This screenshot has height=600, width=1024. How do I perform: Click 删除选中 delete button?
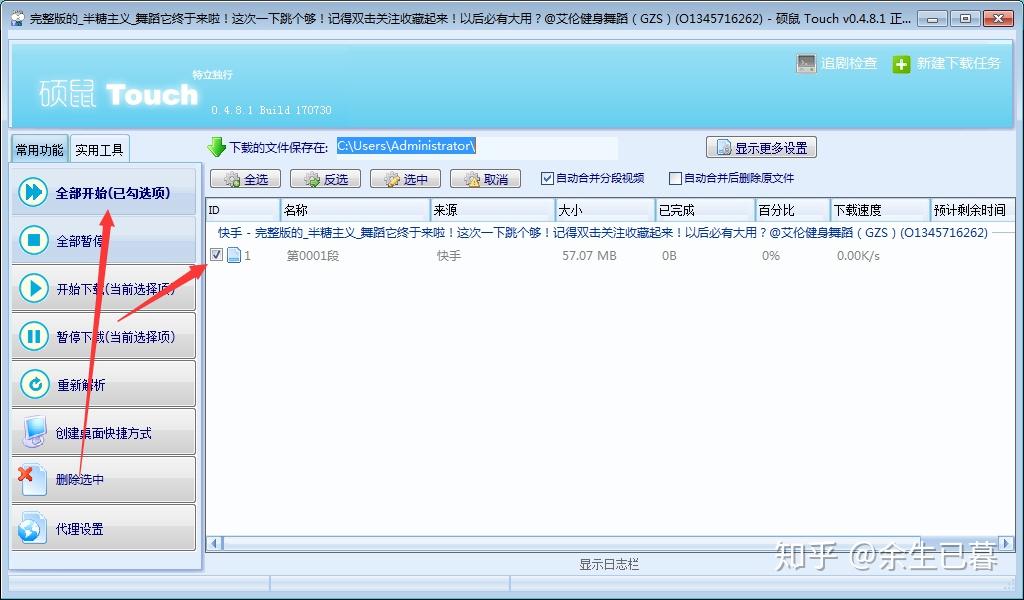tap(104, 480)
